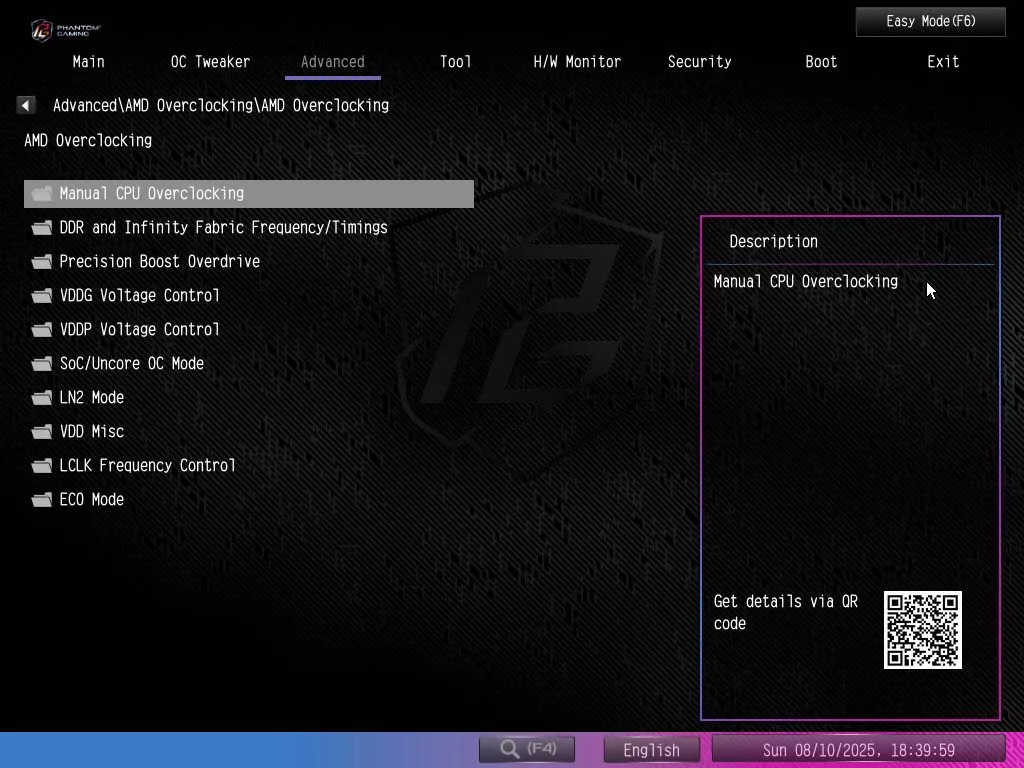
Task: Click folder icon for DDR and Infinity Fabric
Action: coord(42,228)
